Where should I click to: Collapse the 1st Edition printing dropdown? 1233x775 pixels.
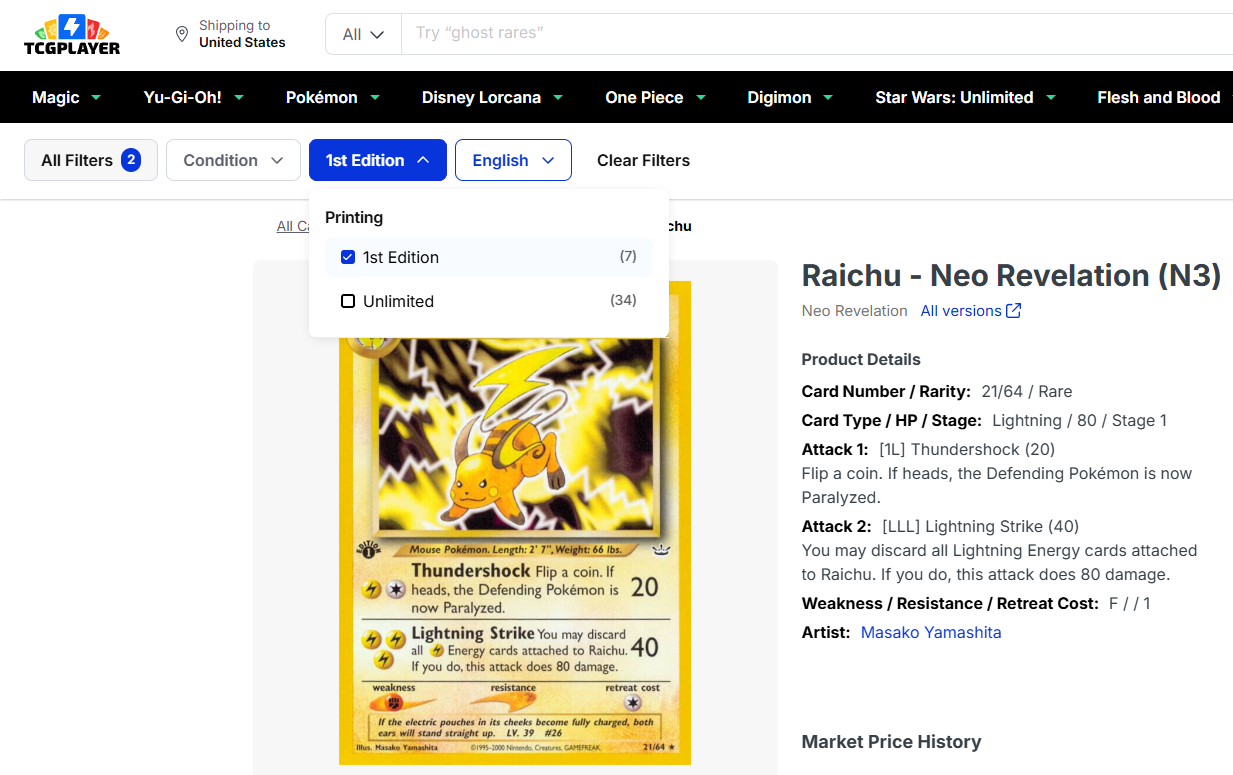pos(378,160)
